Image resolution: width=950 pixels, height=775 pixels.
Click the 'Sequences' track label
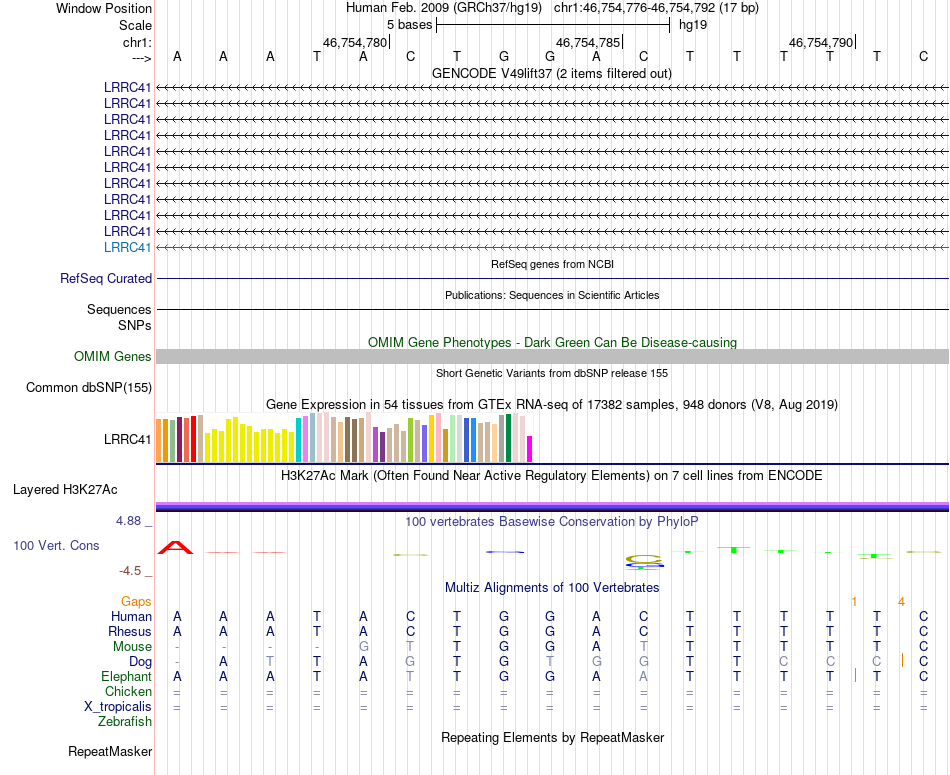(x=119, y=309)
